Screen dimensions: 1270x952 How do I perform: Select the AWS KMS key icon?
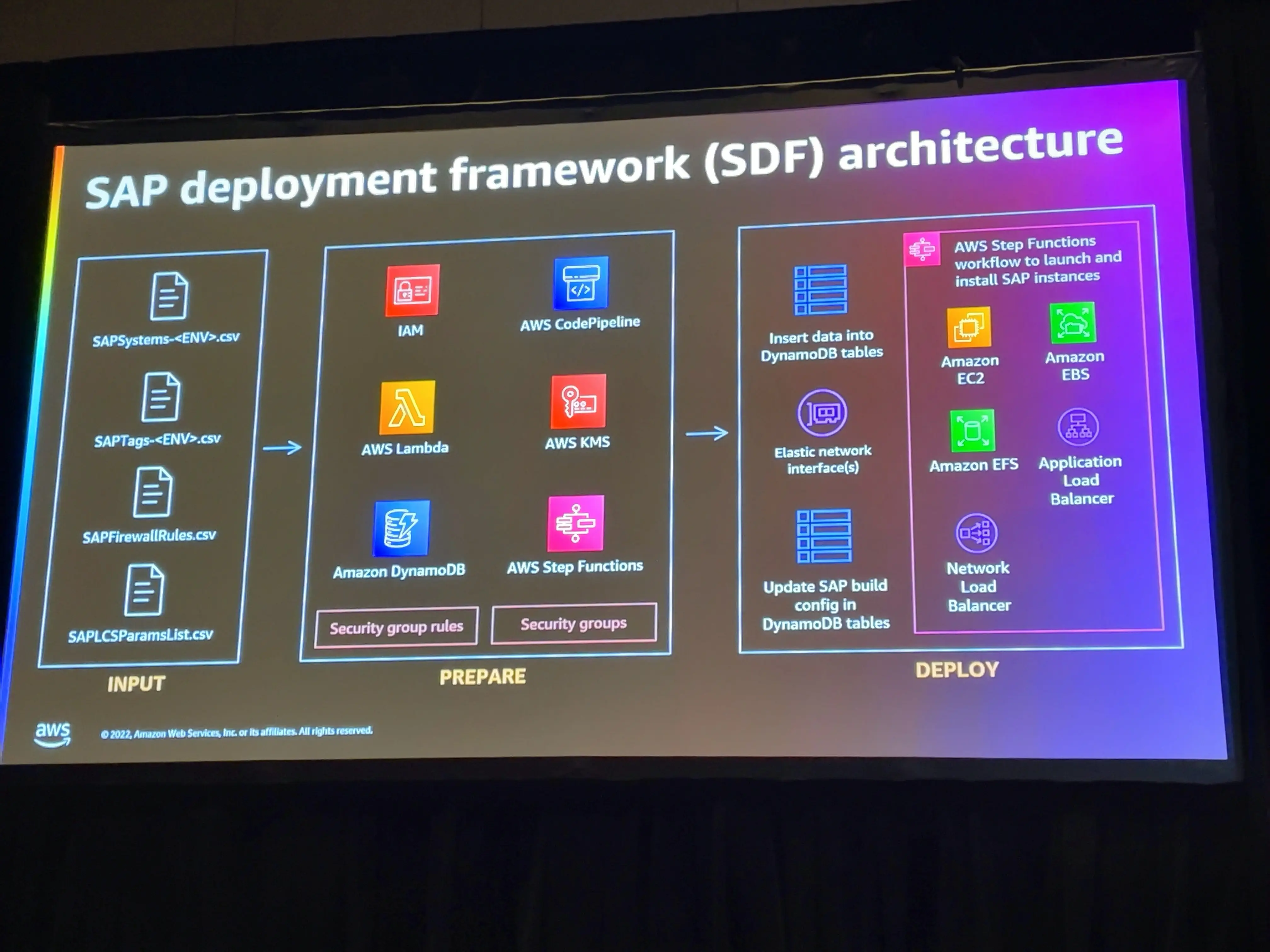click(578, 402)
